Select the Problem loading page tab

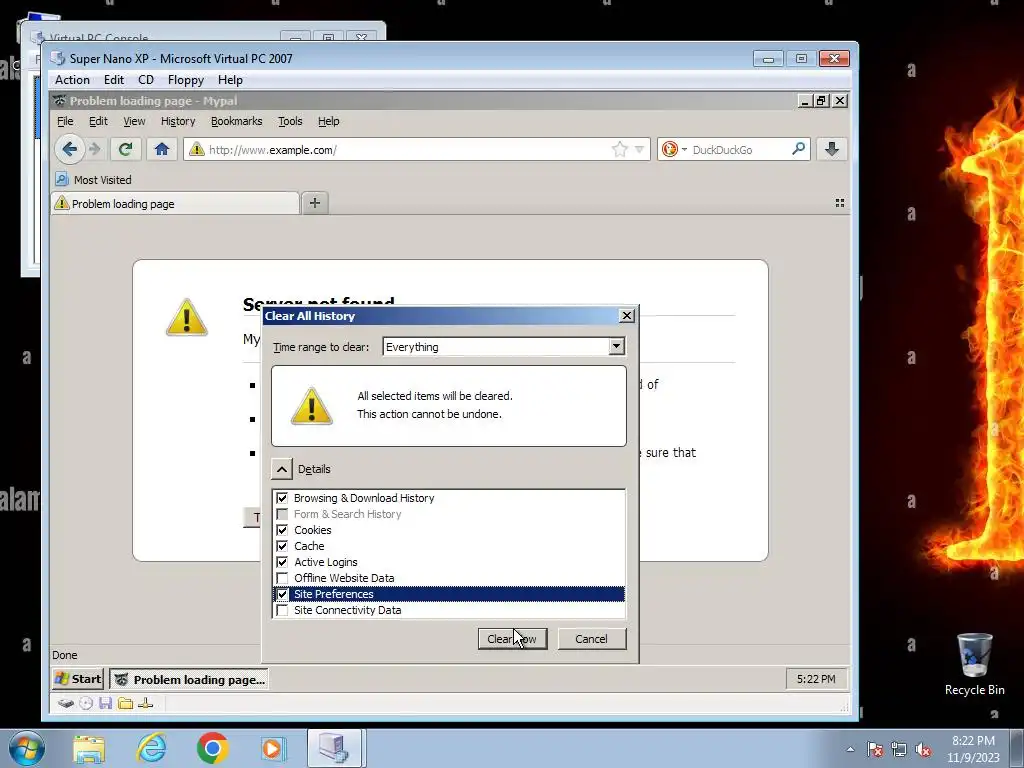(175, 203)
